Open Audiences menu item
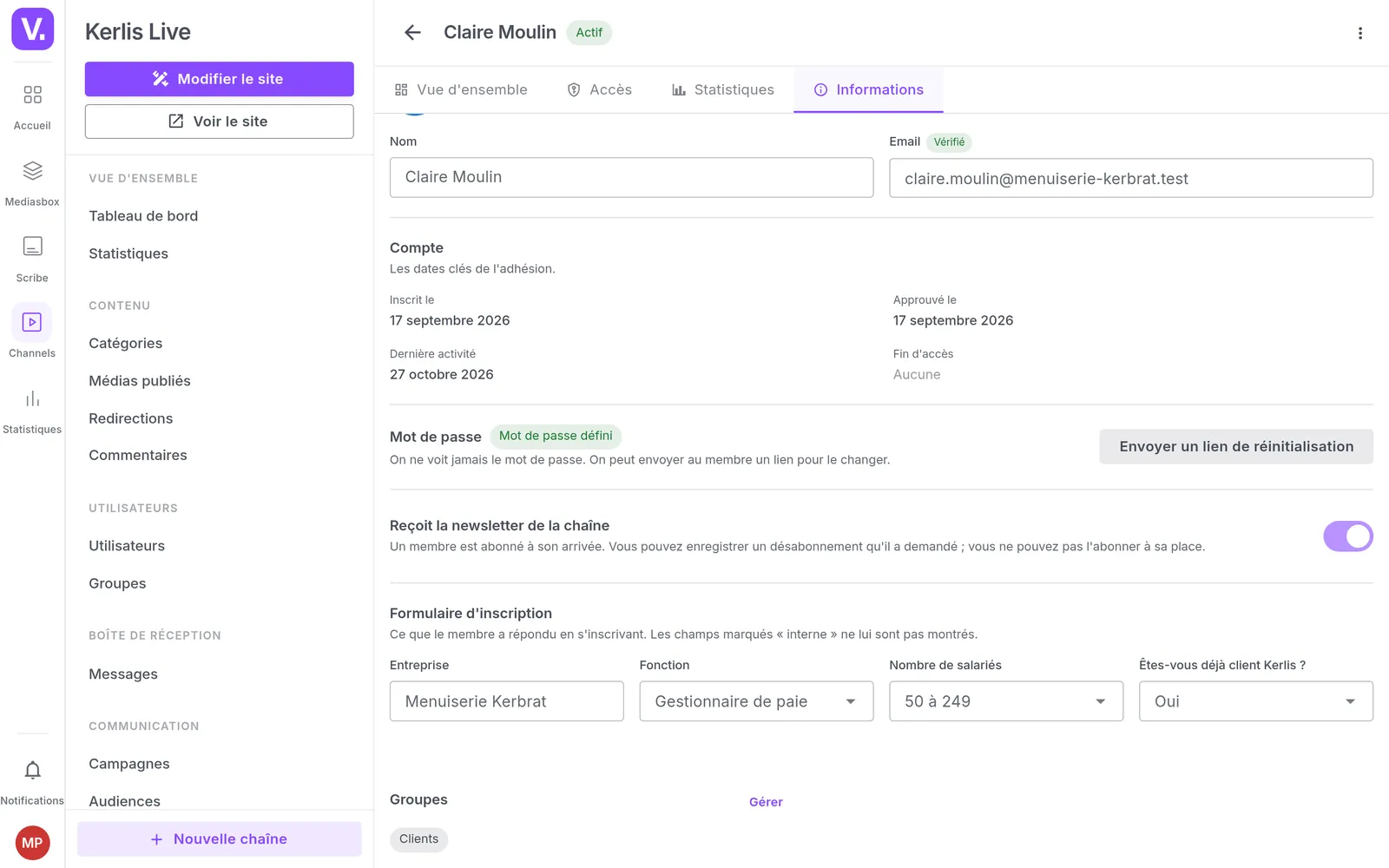 click(x=125, y=800)
